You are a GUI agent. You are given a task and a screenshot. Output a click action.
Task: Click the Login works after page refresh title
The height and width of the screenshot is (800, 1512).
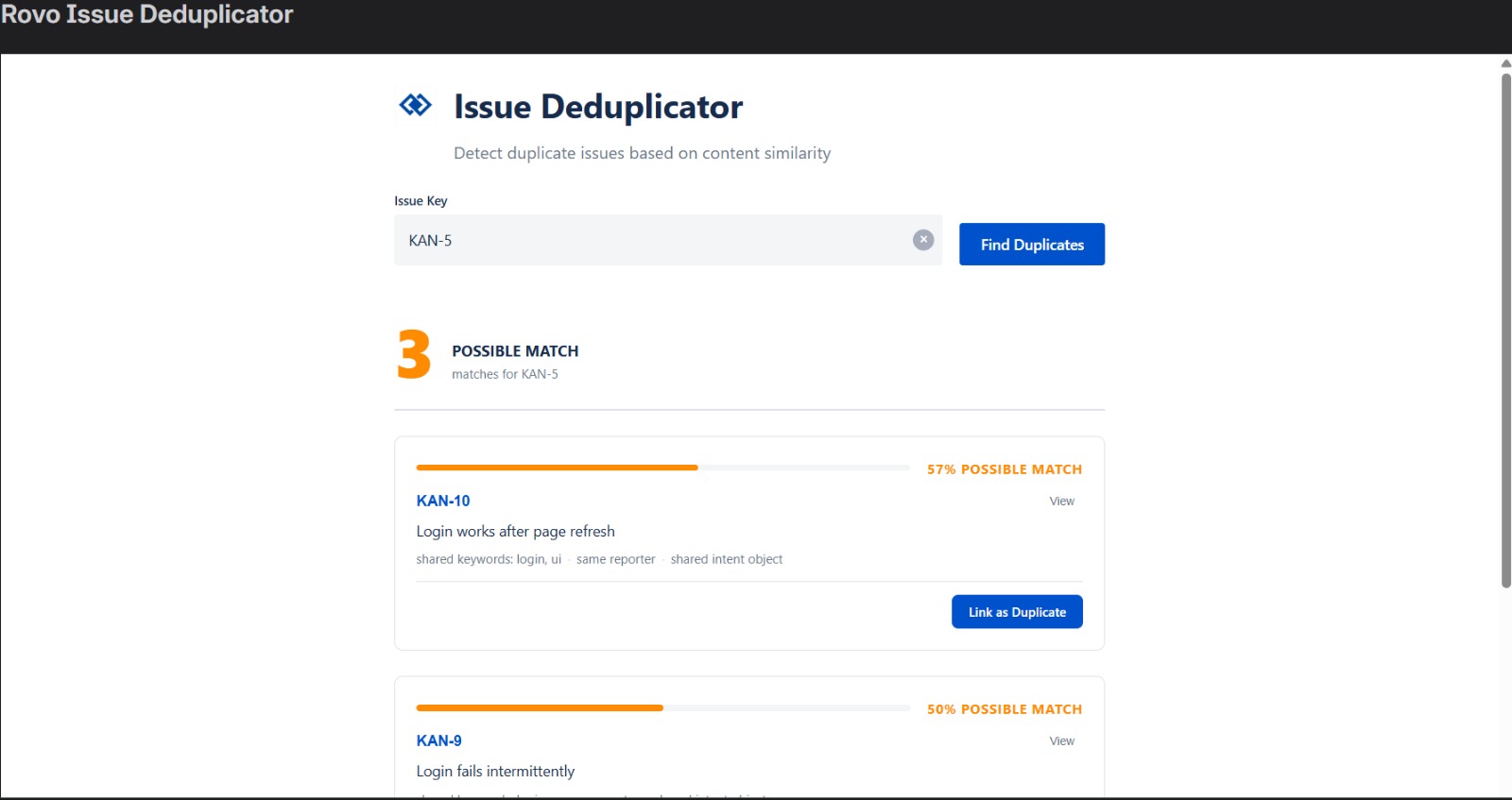[x=515, y=532]
